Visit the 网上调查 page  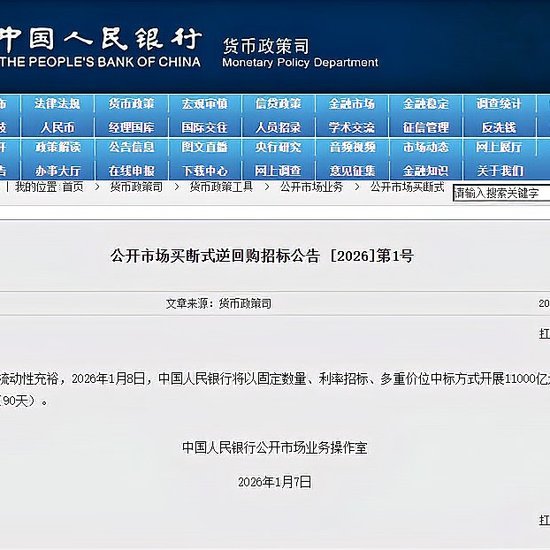[278, 171]
